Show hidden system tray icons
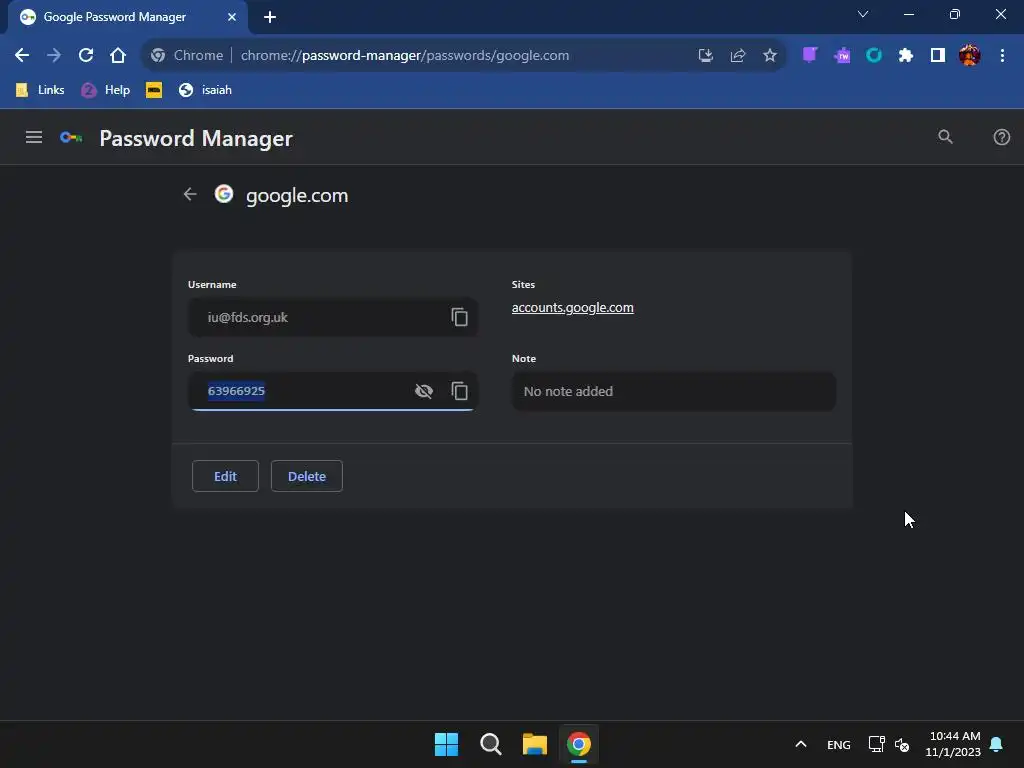Viewport: 1024px width, 768px height. point(801,744)
